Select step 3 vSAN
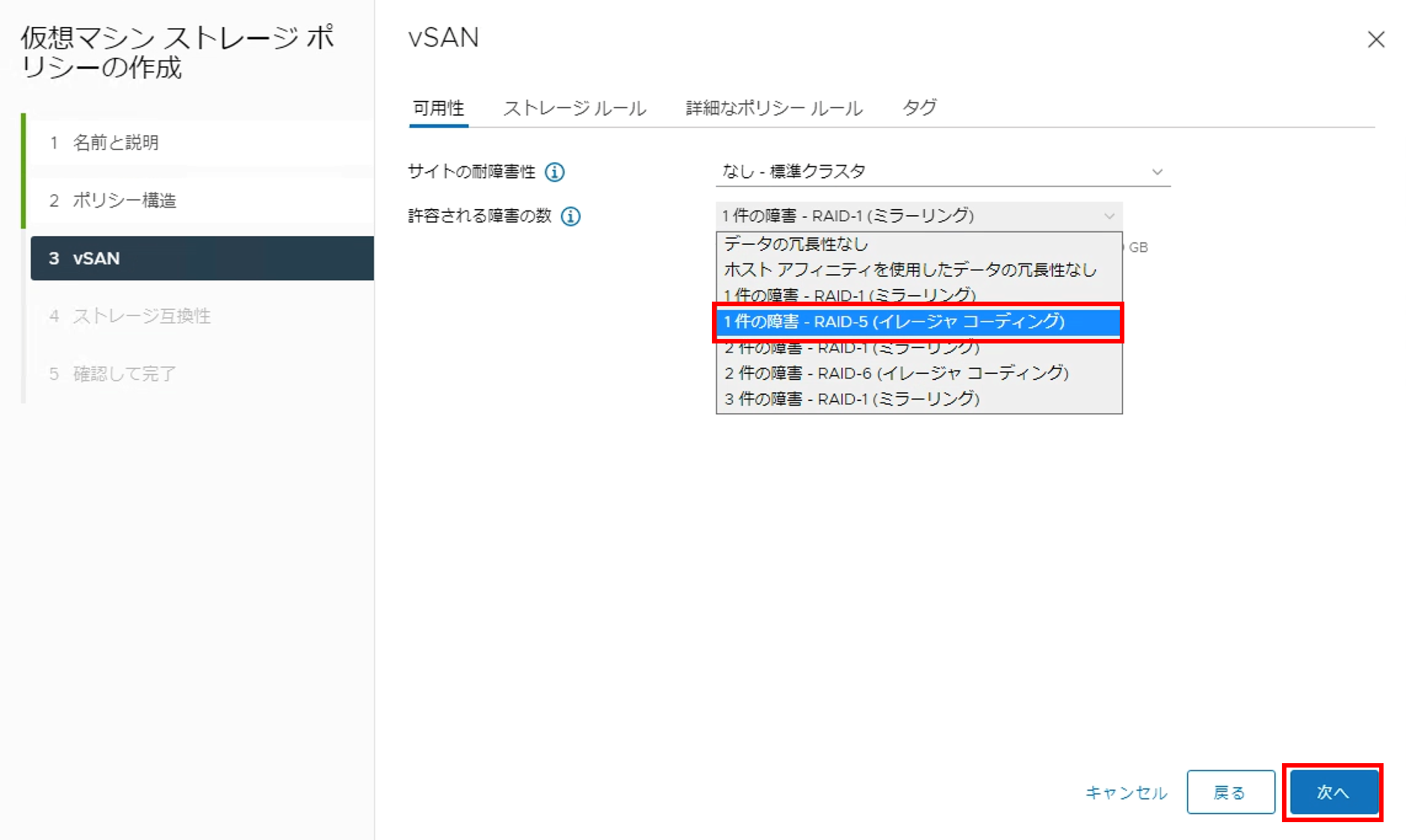The width and height of the screenshot is (1406, 840). pyautogui.click(x=202, y=258)
